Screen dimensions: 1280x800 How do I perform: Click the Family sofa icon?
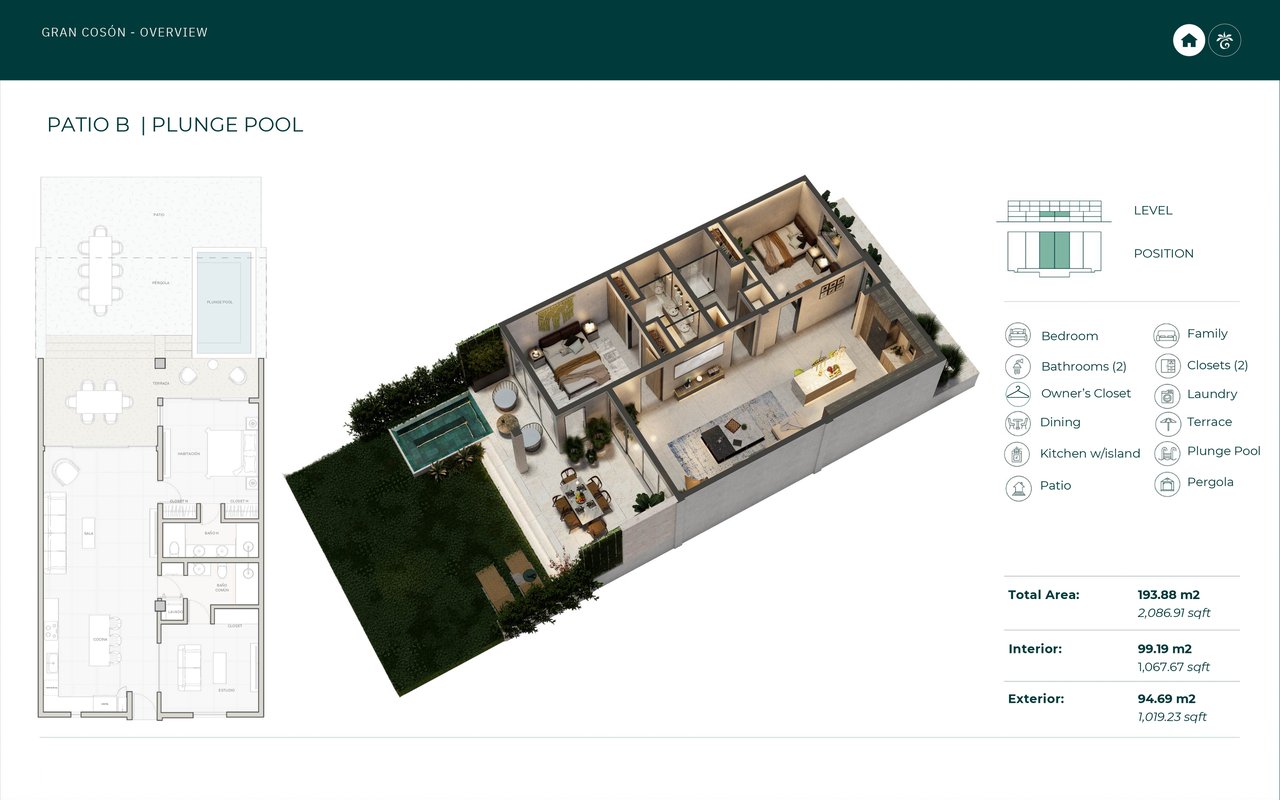tap(1166, 334)
